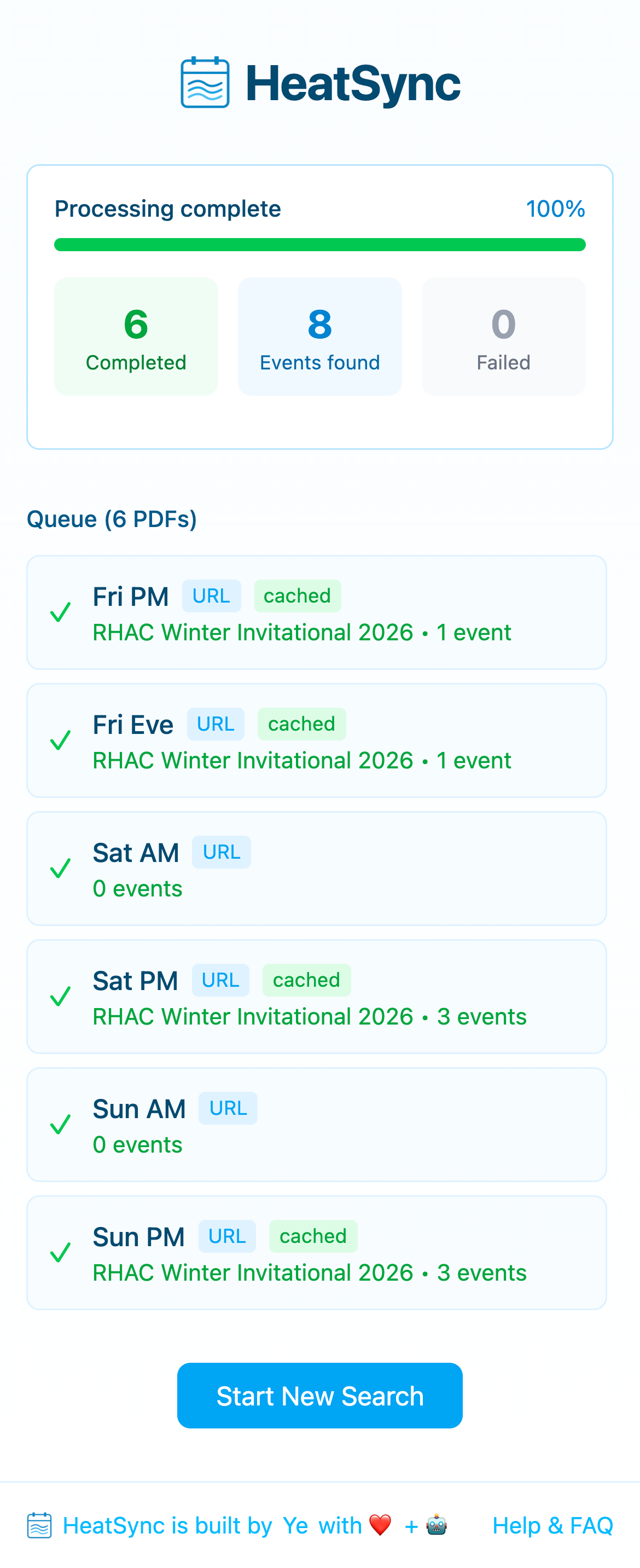Click the URL badge on Sat AM
This screenshot has height=1568, width=640.
(x=222, y=852)
